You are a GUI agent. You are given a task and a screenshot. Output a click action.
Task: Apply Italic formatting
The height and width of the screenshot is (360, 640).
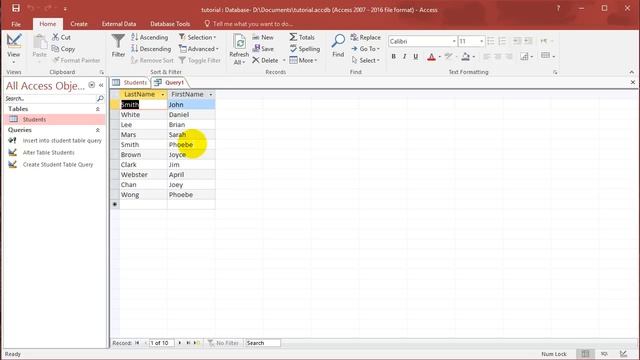point(404,57)
